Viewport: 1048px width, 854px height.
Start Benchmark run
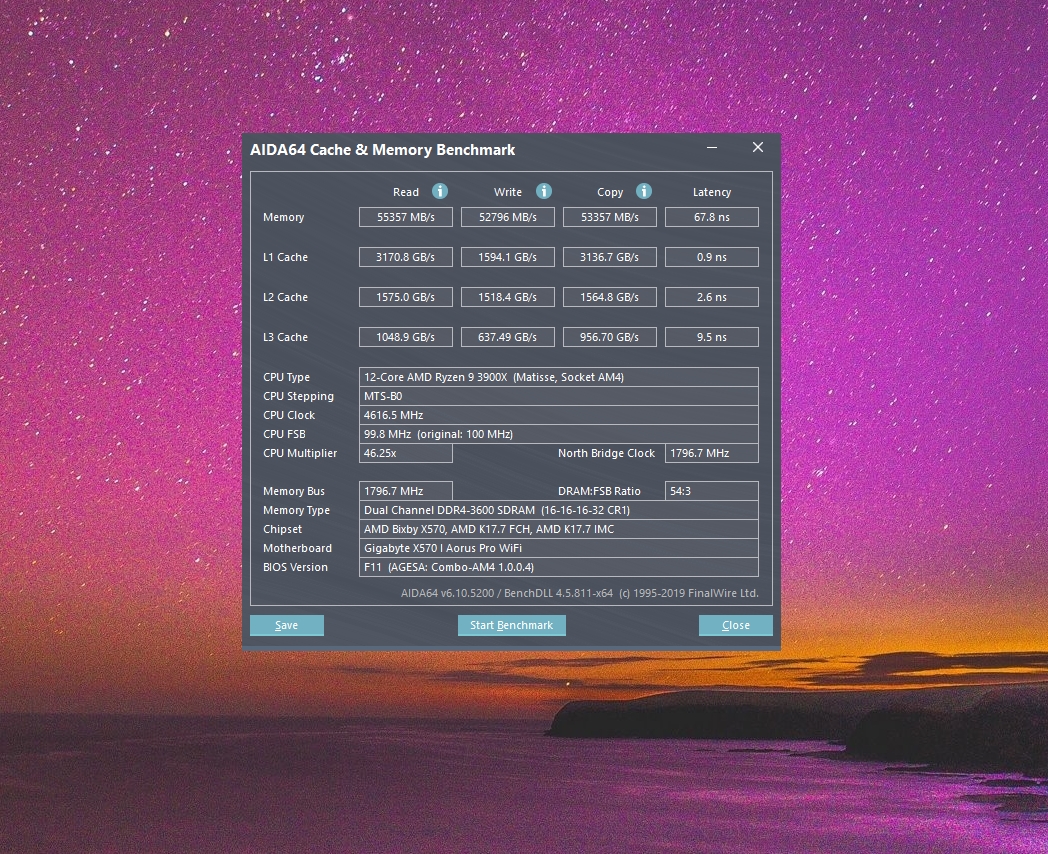[x=511, y=625]
